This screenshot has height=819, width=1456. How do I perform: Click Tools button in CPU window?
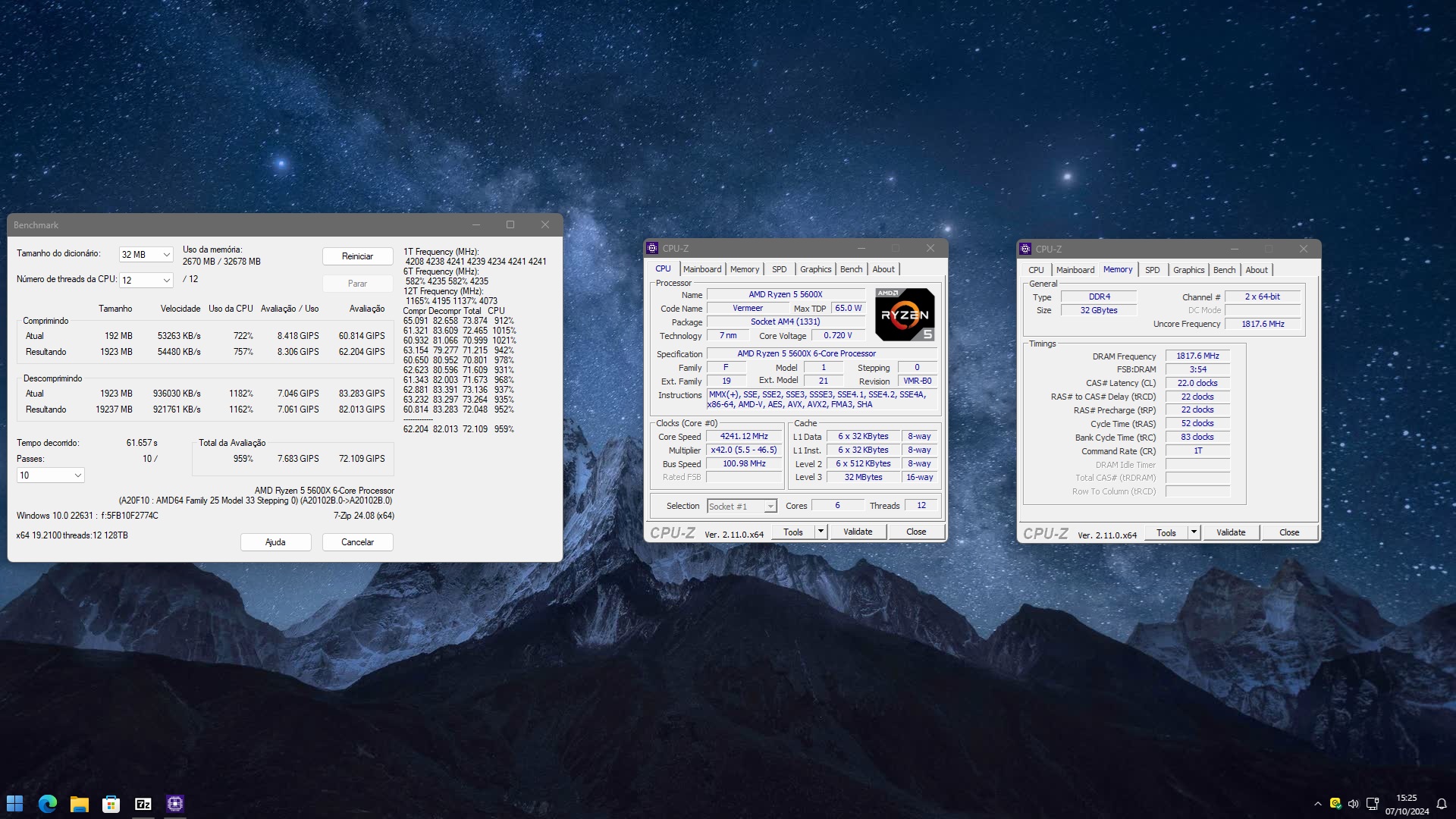click(793, 532)
